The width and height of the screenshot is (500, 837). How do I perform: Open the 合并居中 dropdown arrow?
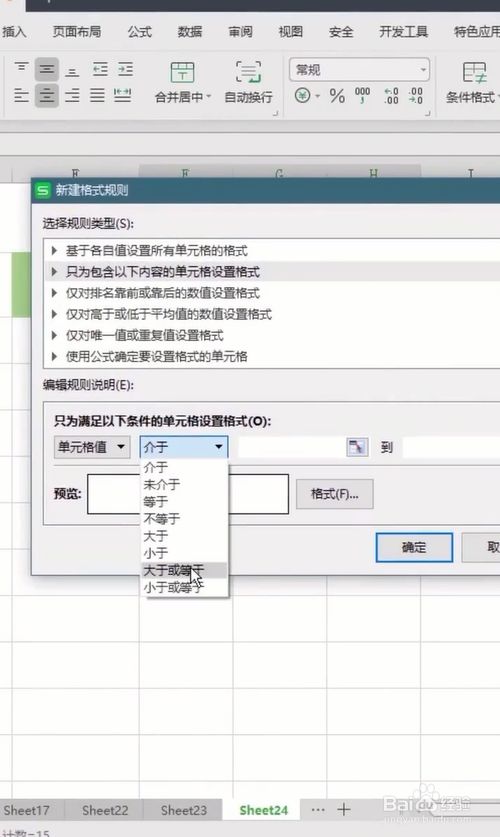pyautogui.click(x=209, y=97)
